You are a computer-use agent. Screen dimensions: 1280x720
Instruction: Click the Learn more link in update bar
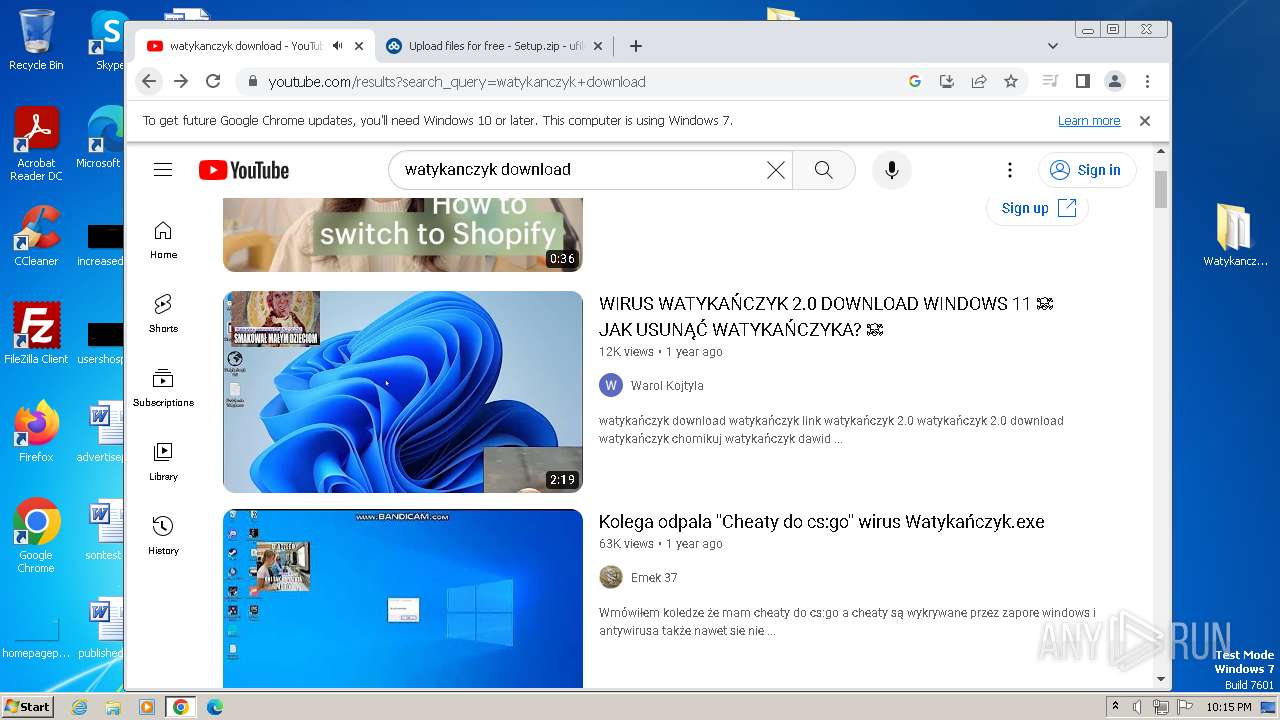[x=1089, y=121]
